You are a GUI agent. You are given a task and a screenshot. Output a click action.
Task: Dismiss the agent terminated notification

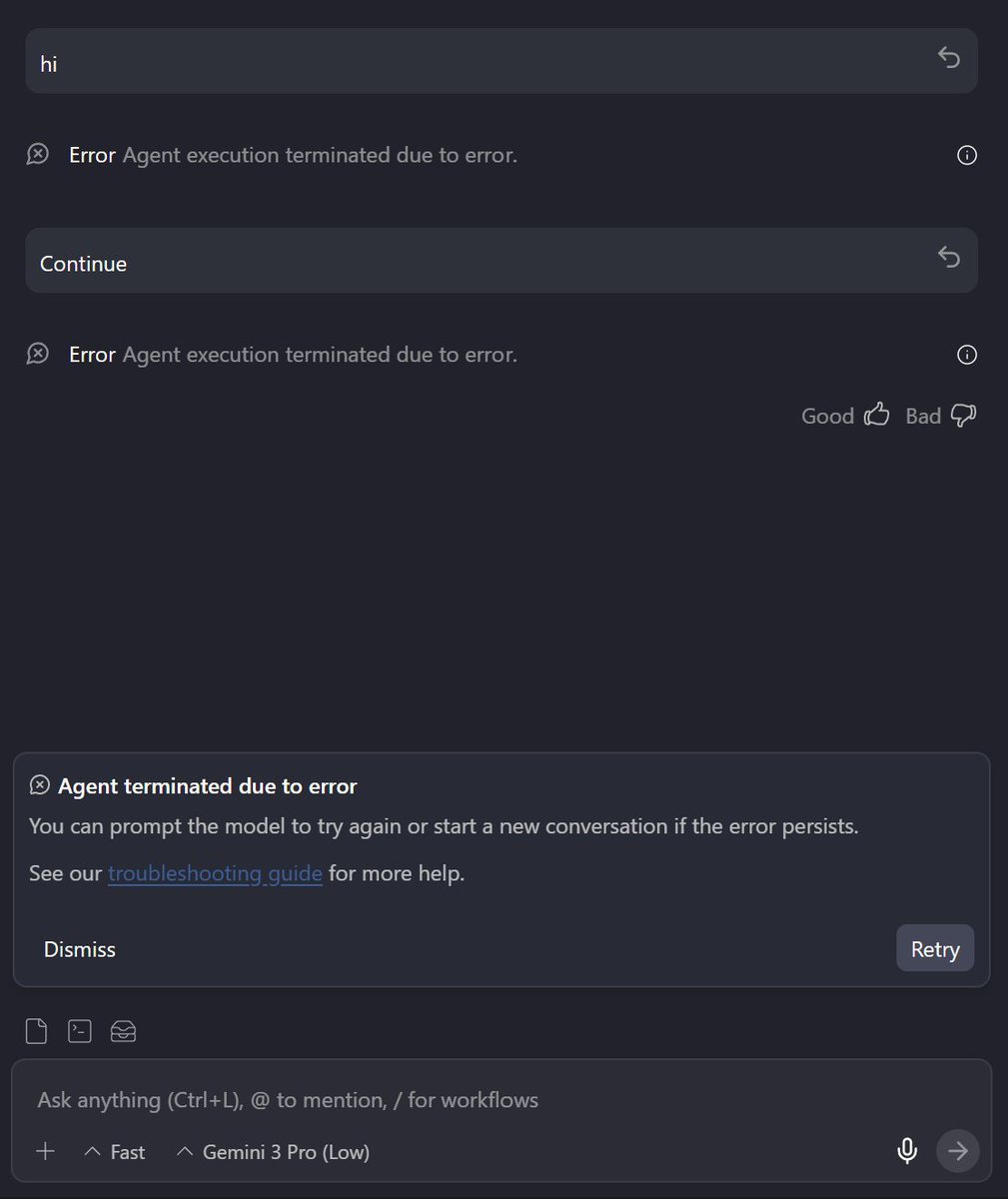[x=80, y=949]
